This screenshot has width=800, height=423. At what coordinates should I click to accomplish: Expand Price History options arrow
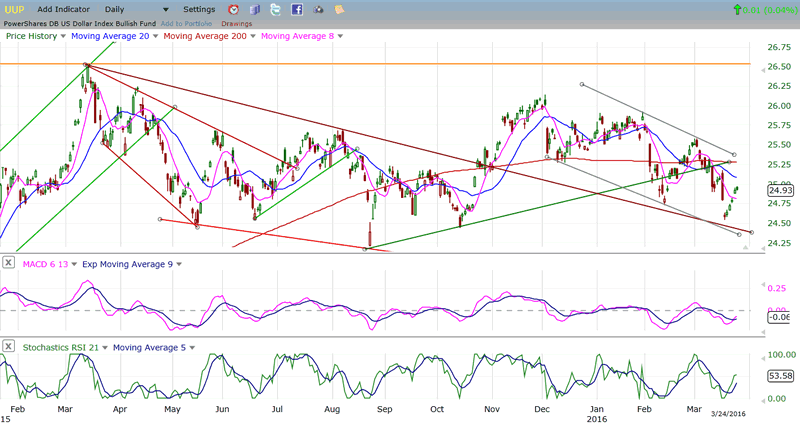coord(63,36)
